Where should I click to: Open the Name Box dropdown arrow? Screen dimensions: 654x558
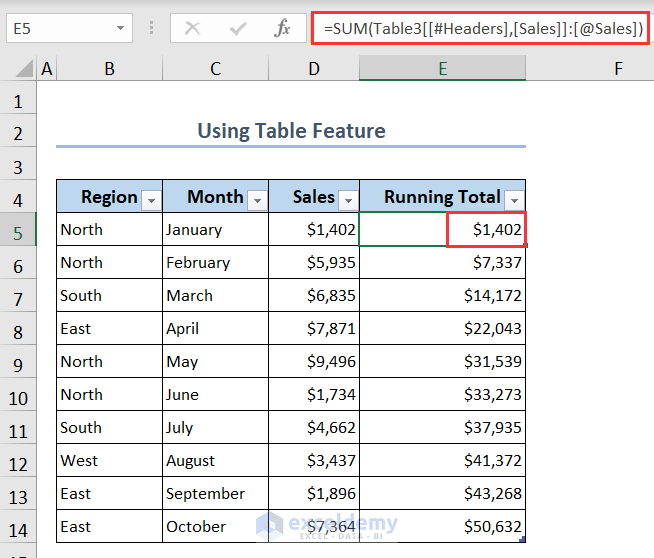click(x=120, y=29)
